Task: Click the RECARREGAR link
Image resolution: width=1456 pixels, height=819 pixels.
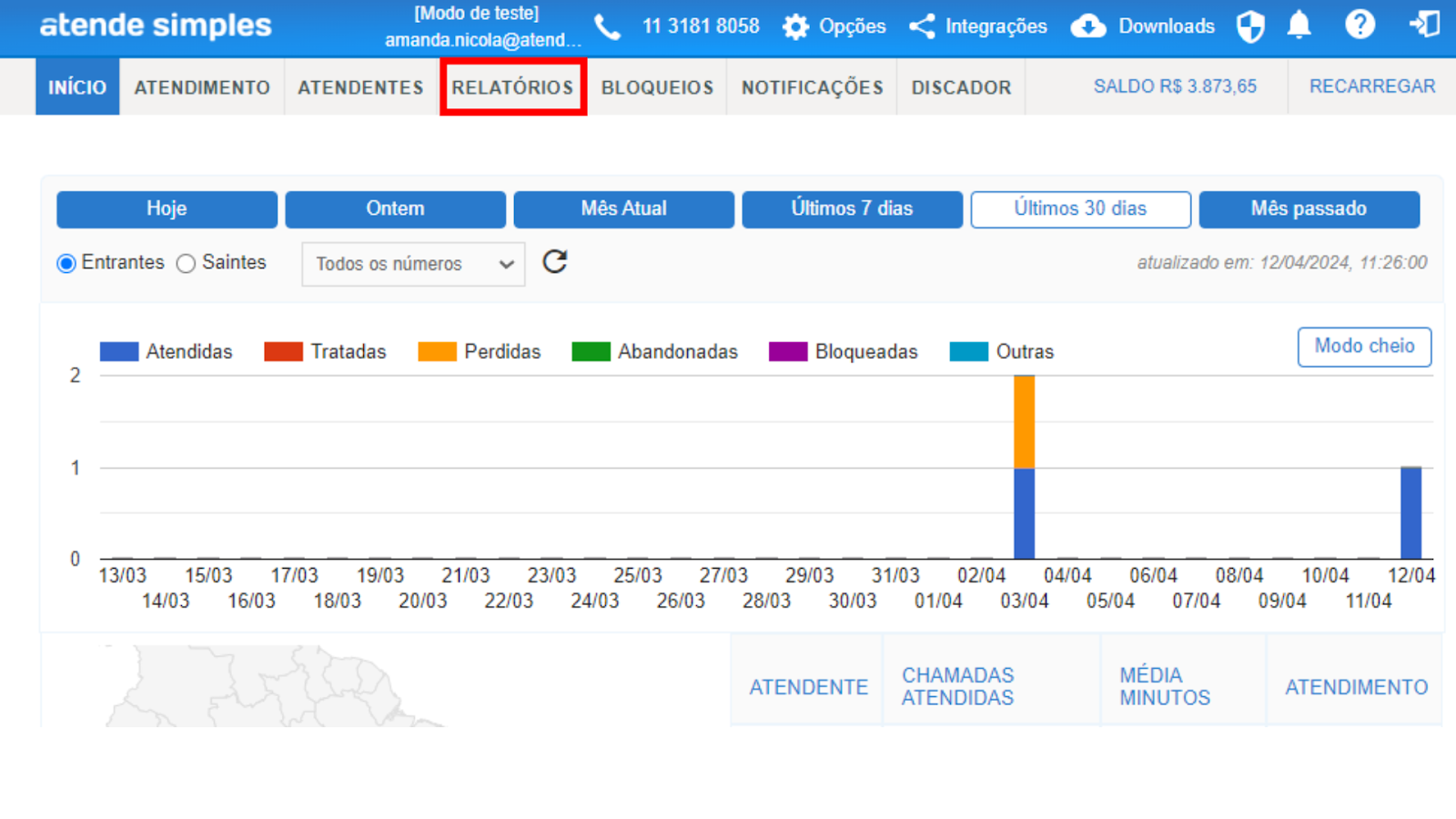Action: [1371, 86]
